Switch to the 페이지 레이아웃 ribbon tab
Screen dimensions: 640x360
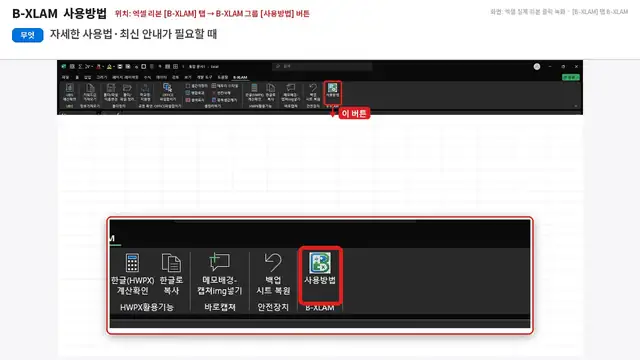(125, 77)
